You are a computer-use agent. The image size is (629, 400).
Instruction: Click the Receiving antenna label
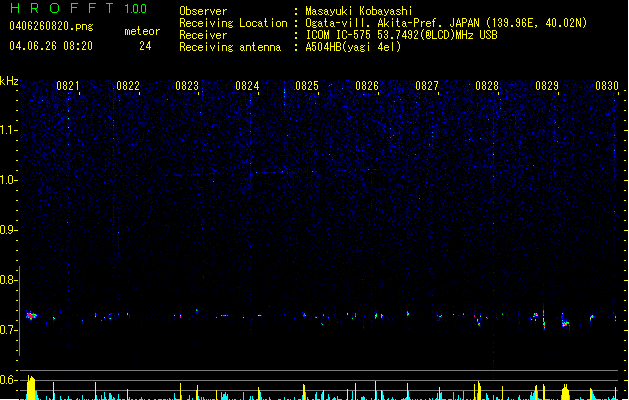(230, 47)
